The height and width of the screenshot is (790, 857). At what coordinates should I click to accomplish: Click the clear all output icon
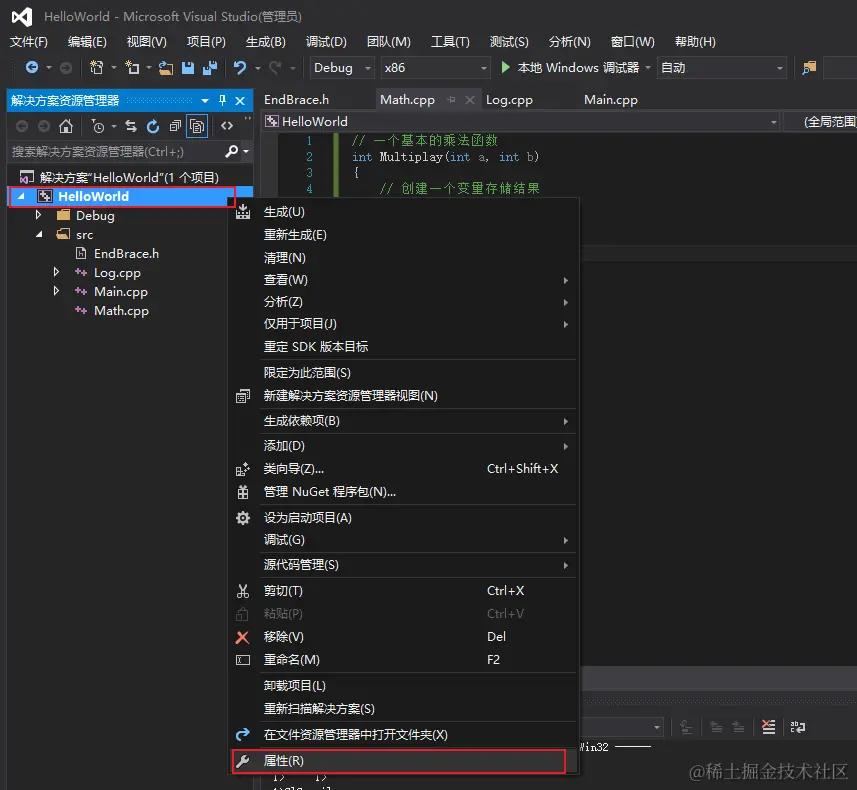click(768, 727)
